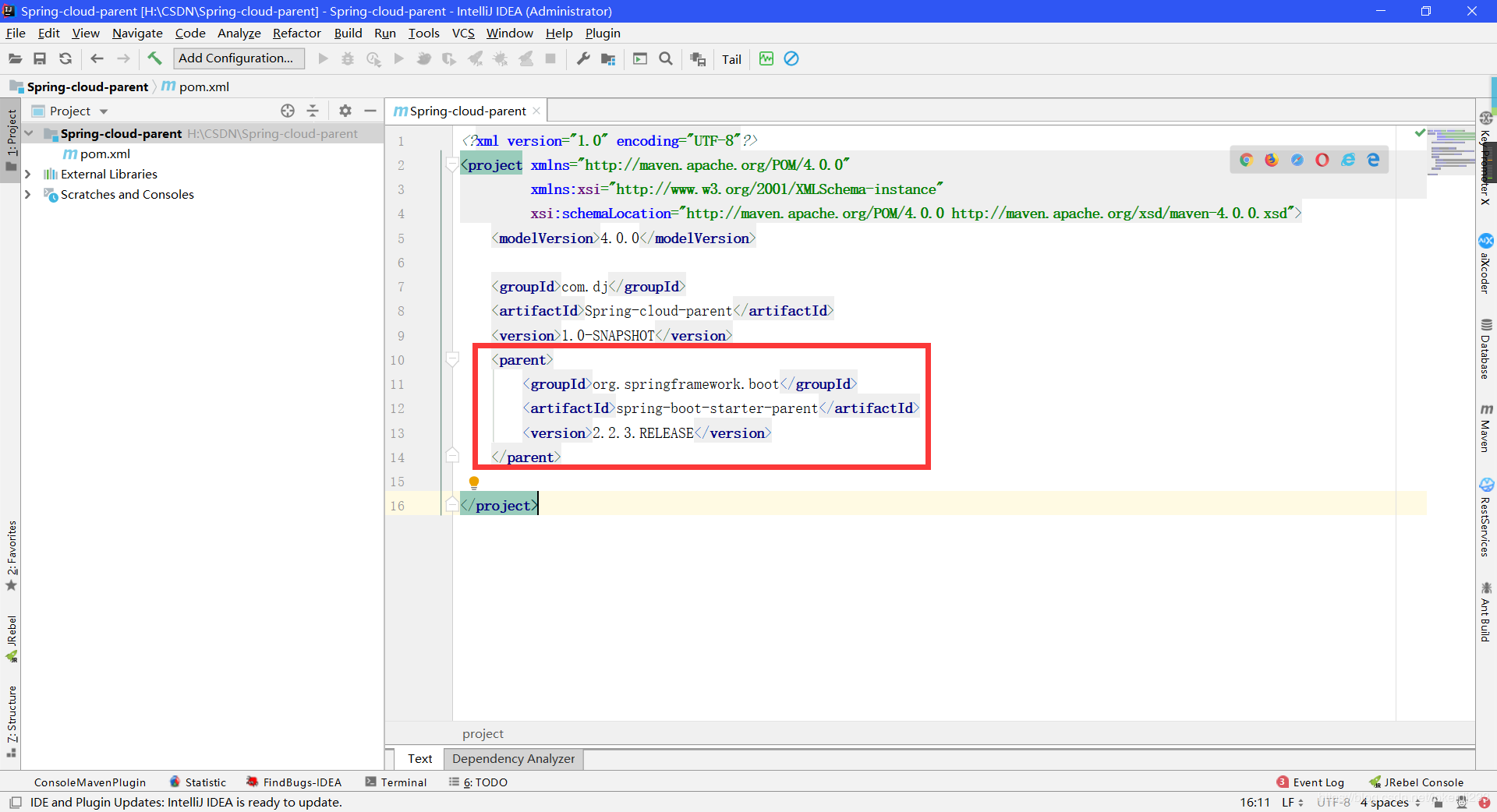Open the UTF-8 encoding selector
Viewport: 1497px width, 812px height.
point(1333,802)
